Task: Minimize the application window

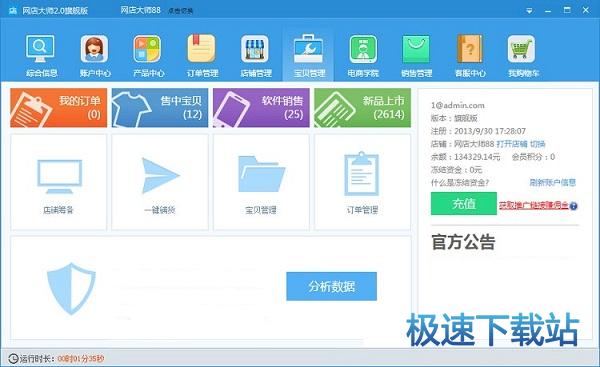Action: click(548, 11)
